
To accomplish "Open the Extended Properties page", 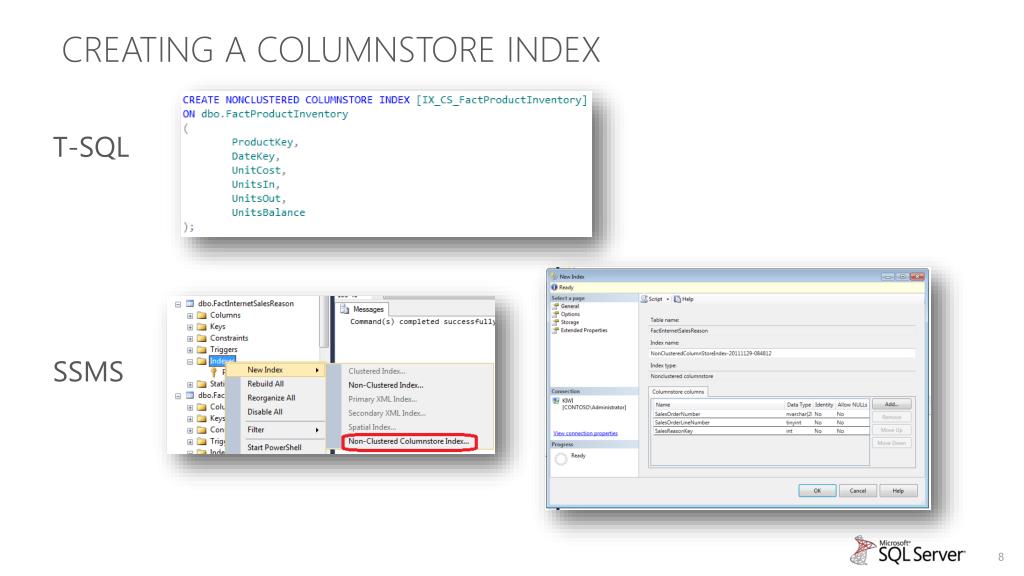I will coord(583,330).
